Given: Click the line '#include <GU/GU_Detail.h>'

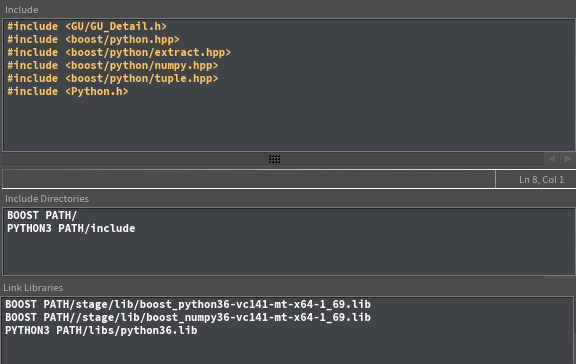Looking at the screenshot, I should tap(87, 26).
